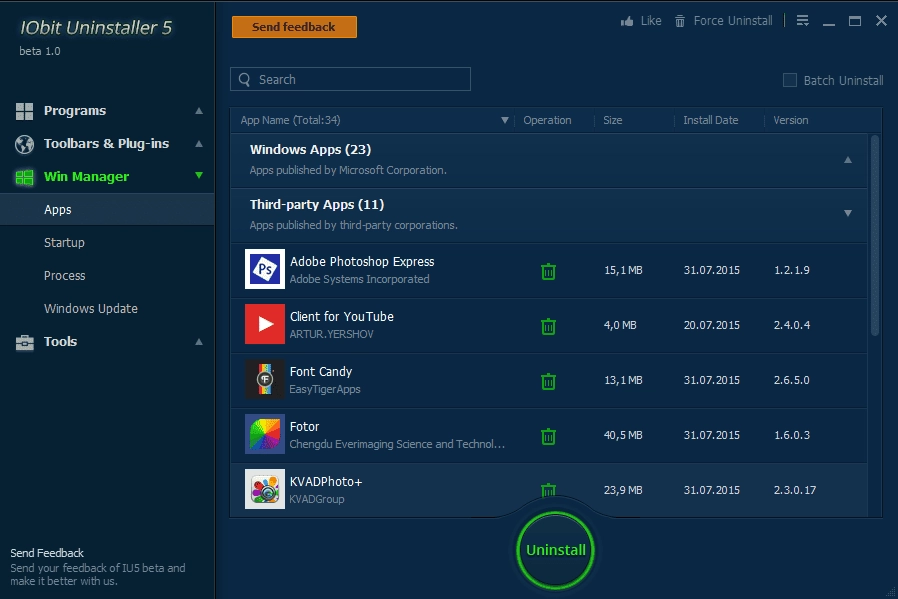Click the orange Send feedback button
The width and height of the screenshot is (898, 599).
294,27
